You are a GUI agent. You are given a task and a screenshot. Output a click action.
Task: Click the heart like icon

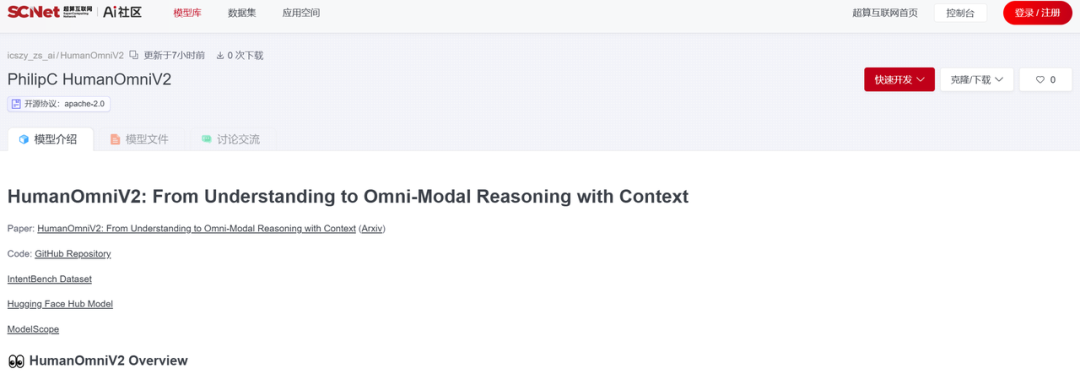[x=1040, y=80]
